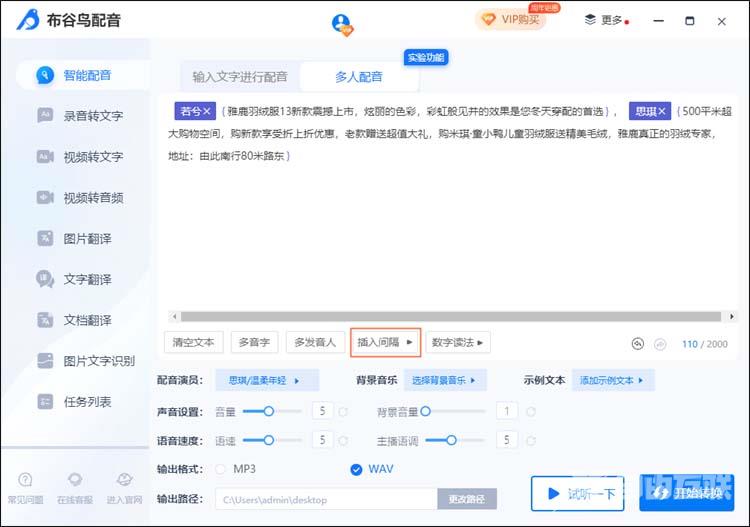Click the 语速 value field
Viewport: 750px width, 527px height.
(x=322, y=440)
